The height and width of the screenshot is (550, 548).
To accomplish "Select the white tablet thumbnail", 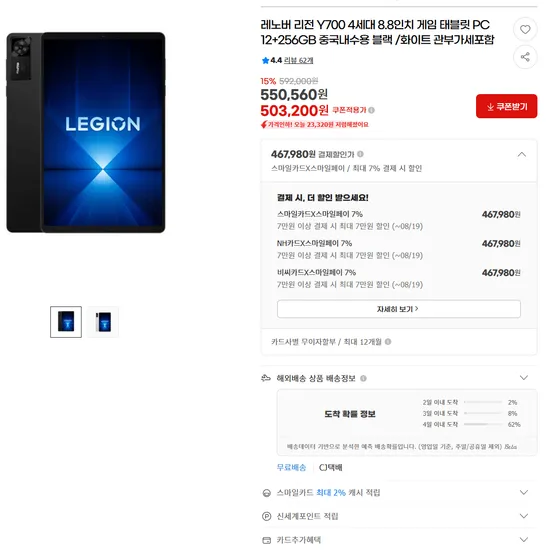I will [103, 322].
